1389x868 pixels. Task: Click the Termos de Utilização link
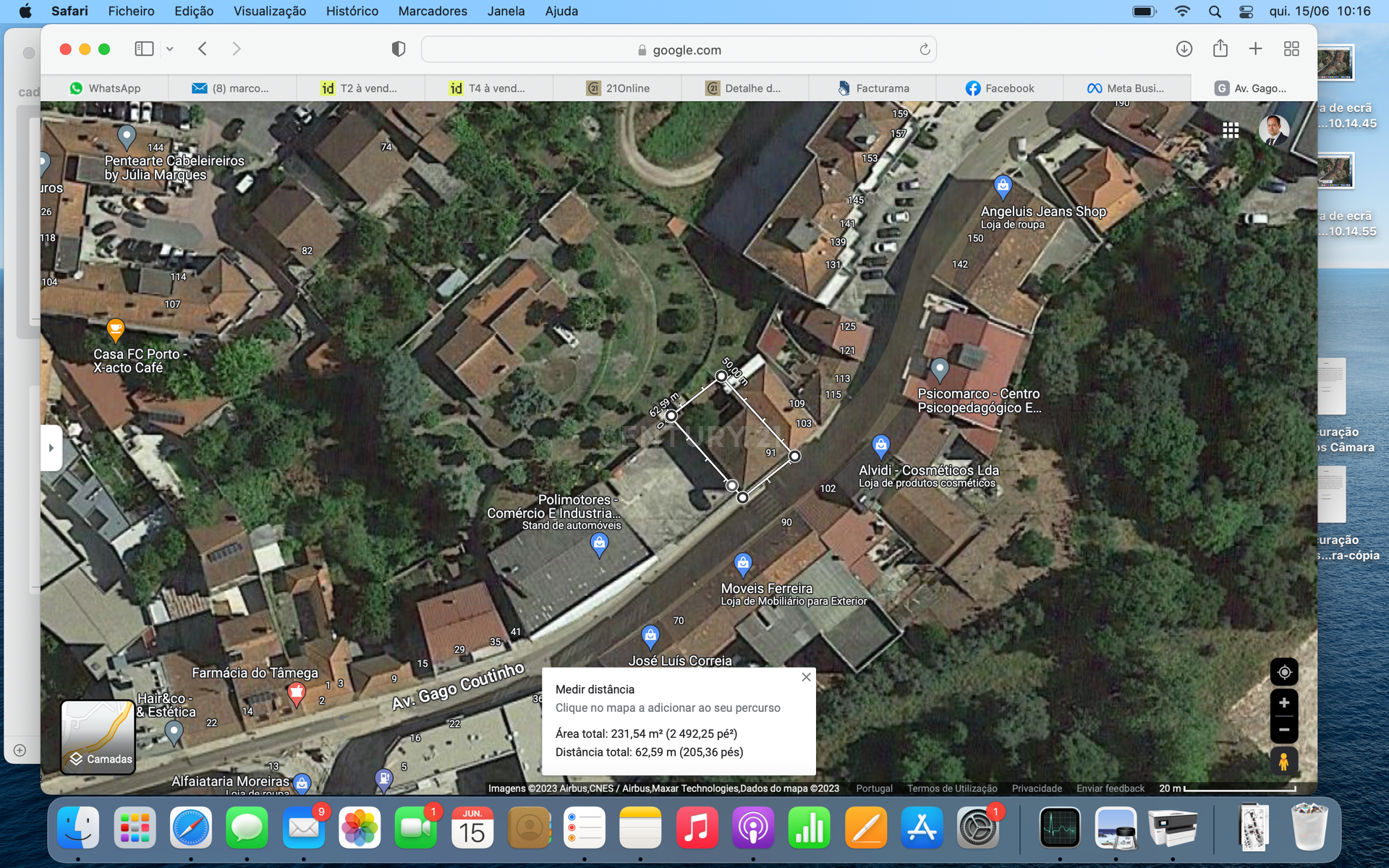[x=952, y=788]
